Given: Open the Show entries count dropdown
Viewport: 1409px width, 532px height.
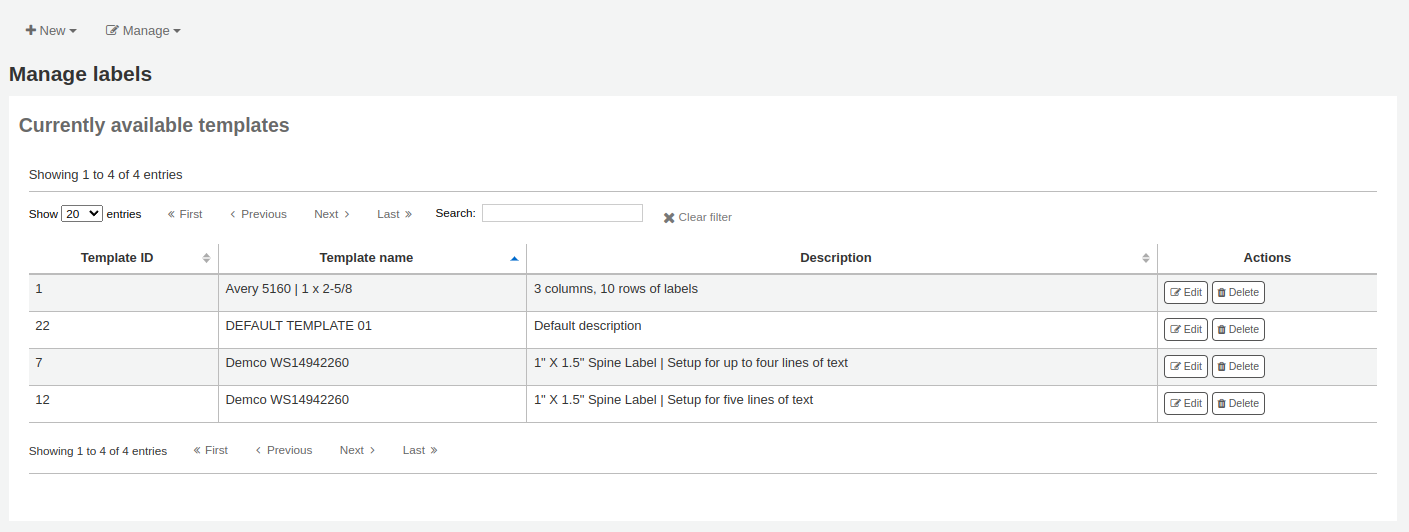Looking at the screenshot, I should click(x=81, y=214).
